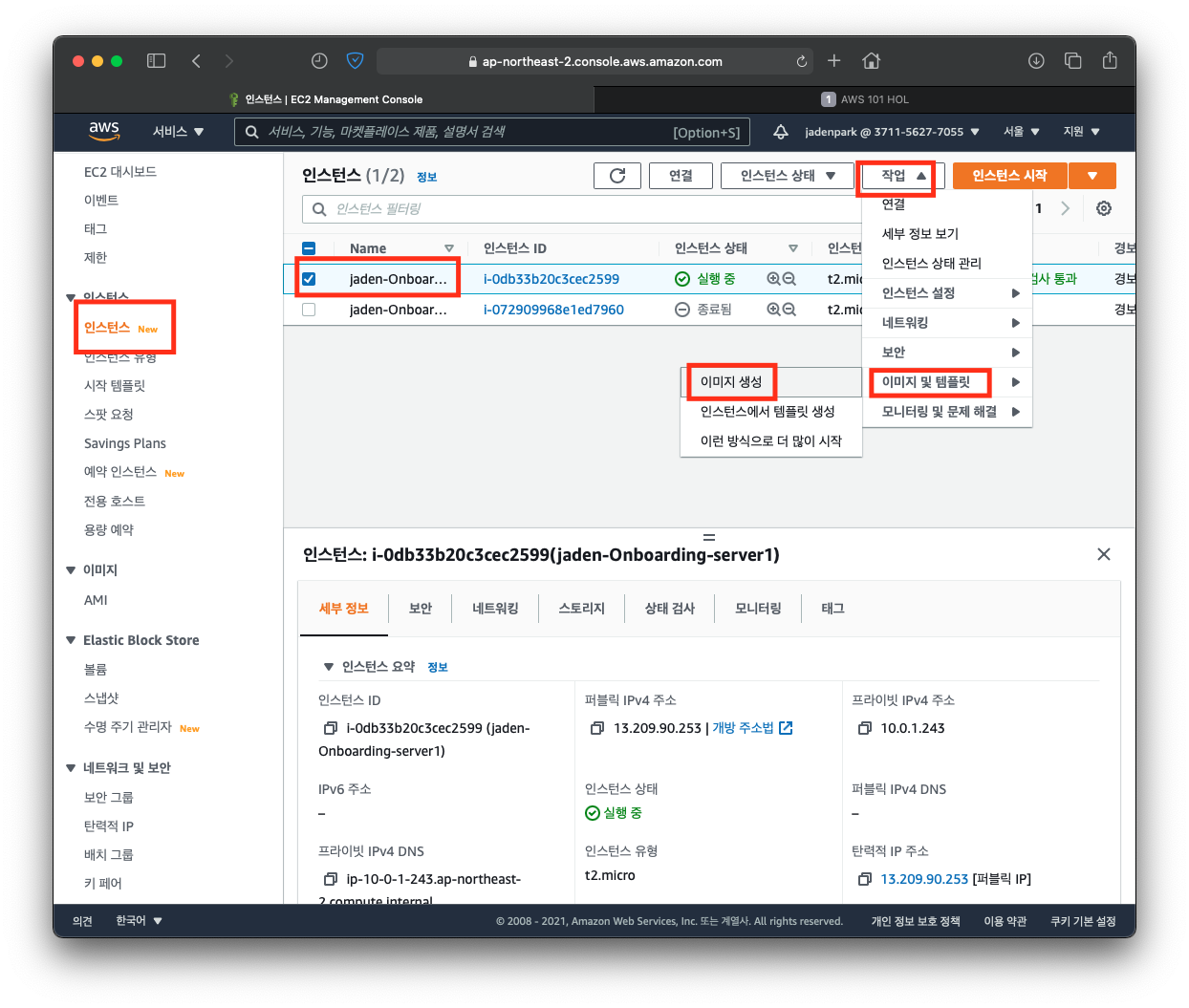Collapse the 작업 actions dropdown
Image resolution: width=1189 pixels, height=1008 pixels.
(902, 176)
